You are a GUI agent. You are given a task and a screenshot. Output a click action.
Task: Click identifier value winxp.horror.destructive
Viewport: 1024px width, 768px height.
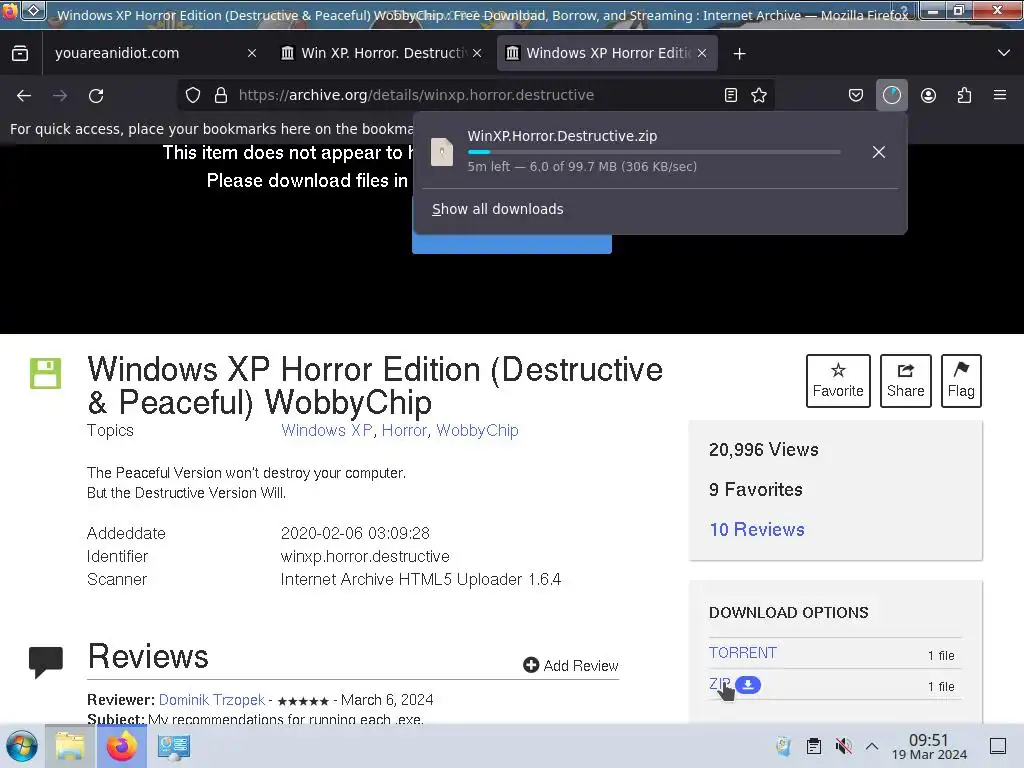pyautogui.click(x=365, y=556)
